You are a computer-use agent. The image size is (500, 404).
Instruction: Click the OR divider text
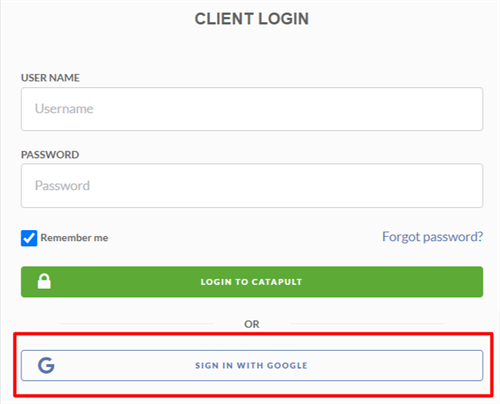[x=252, y=324]
